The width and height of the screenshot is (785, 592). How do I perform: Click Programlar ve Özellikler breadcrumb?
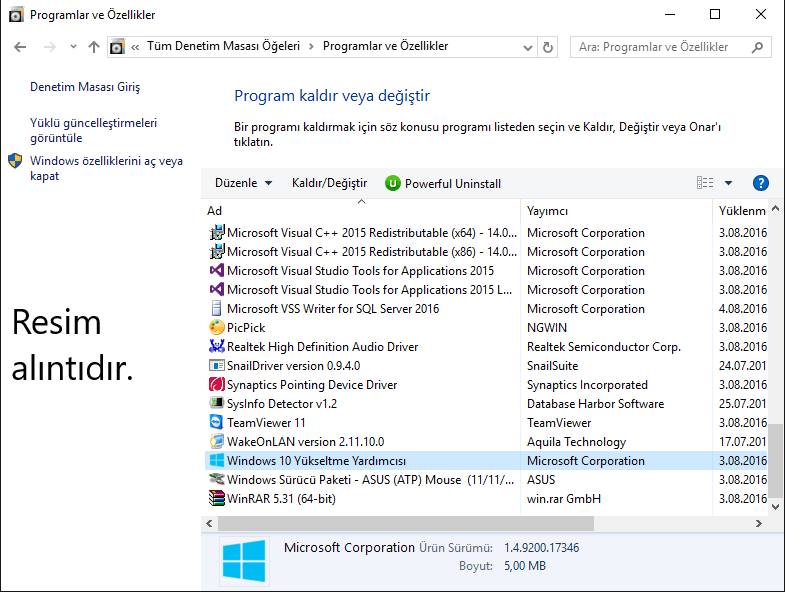pos(385,46)
